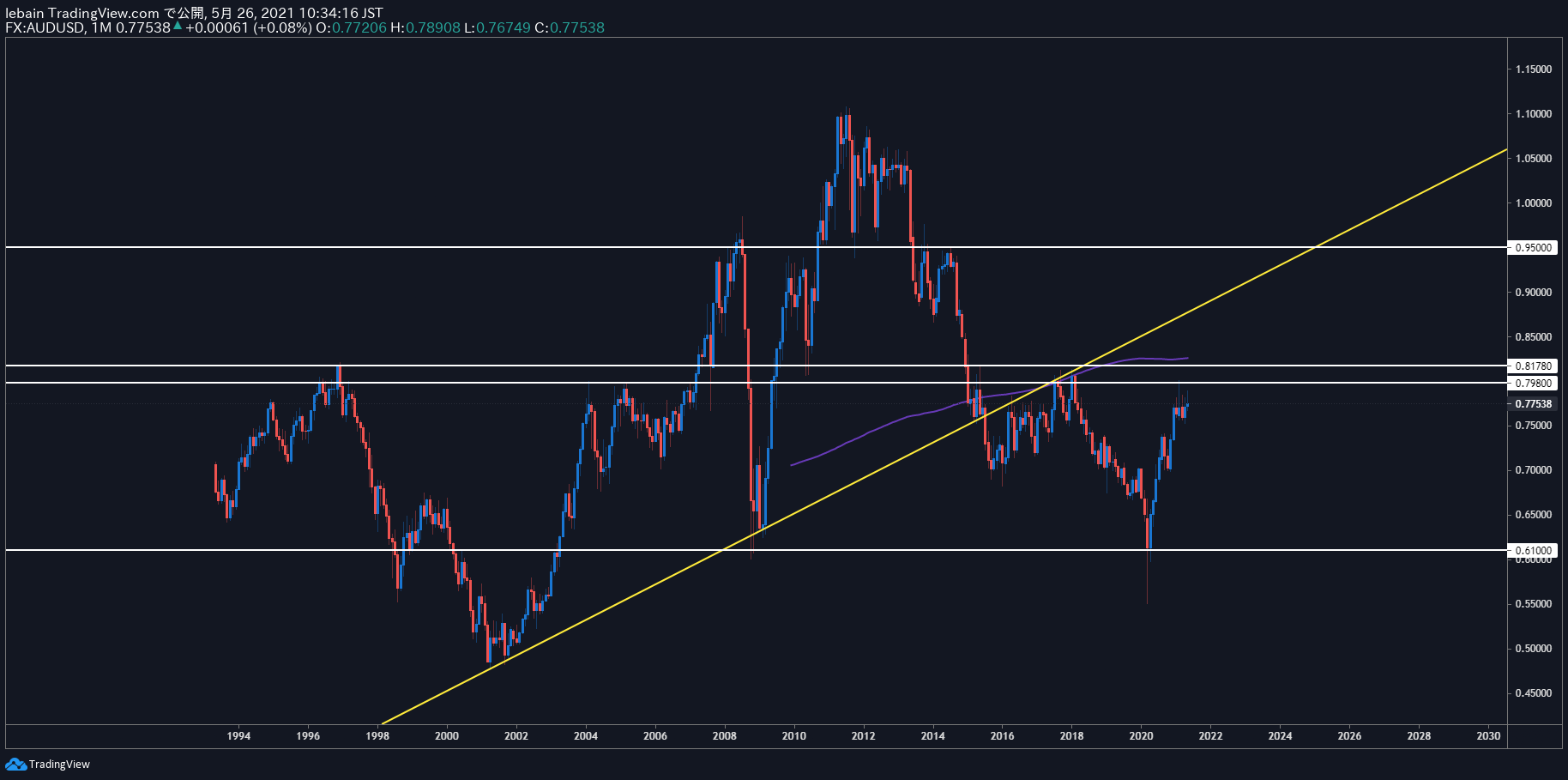This screenshot has height=780, width=1568.
Task: Click the 2004 label on time axis
Action: click(x=586, y=736)
